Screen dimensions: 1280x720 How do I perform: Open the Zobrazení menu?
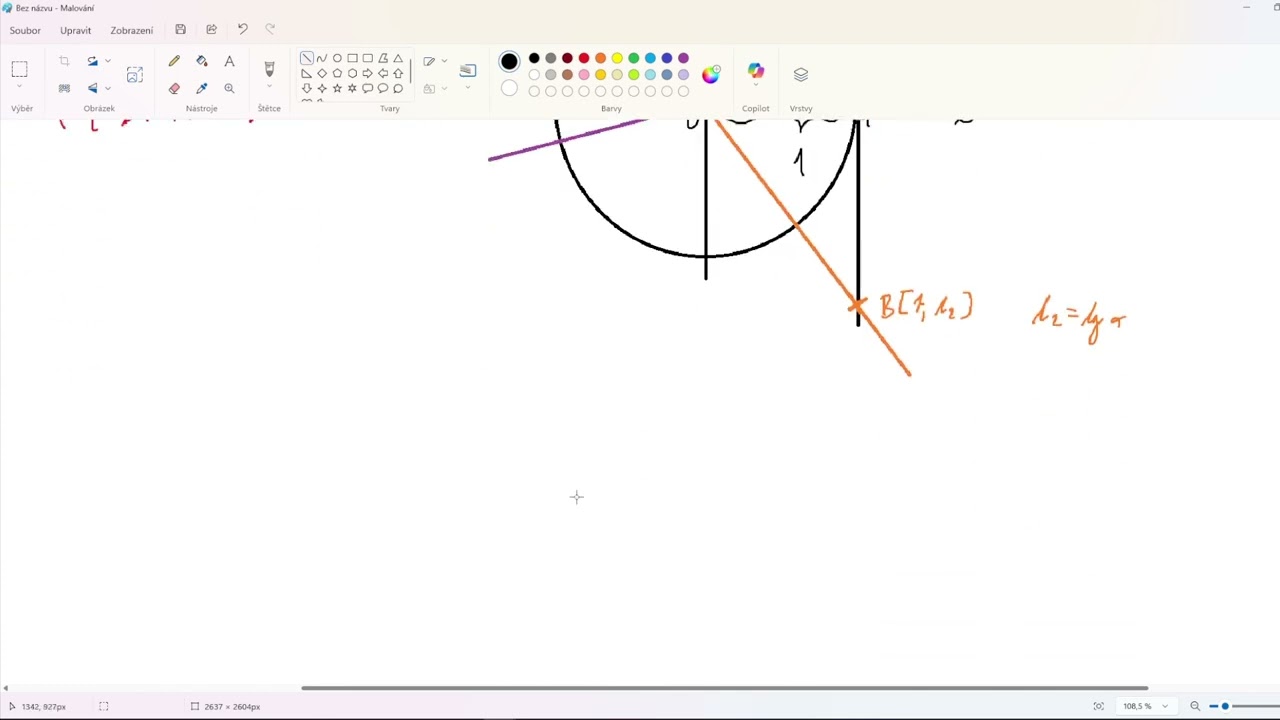131,30
